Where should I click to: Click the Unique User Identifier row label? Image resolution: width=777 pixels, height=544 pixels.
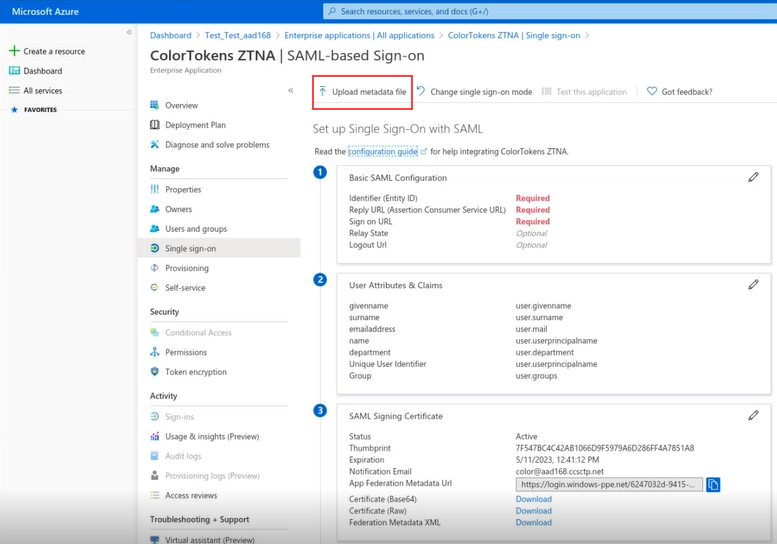pyautogui.click(x=388, y=364)
